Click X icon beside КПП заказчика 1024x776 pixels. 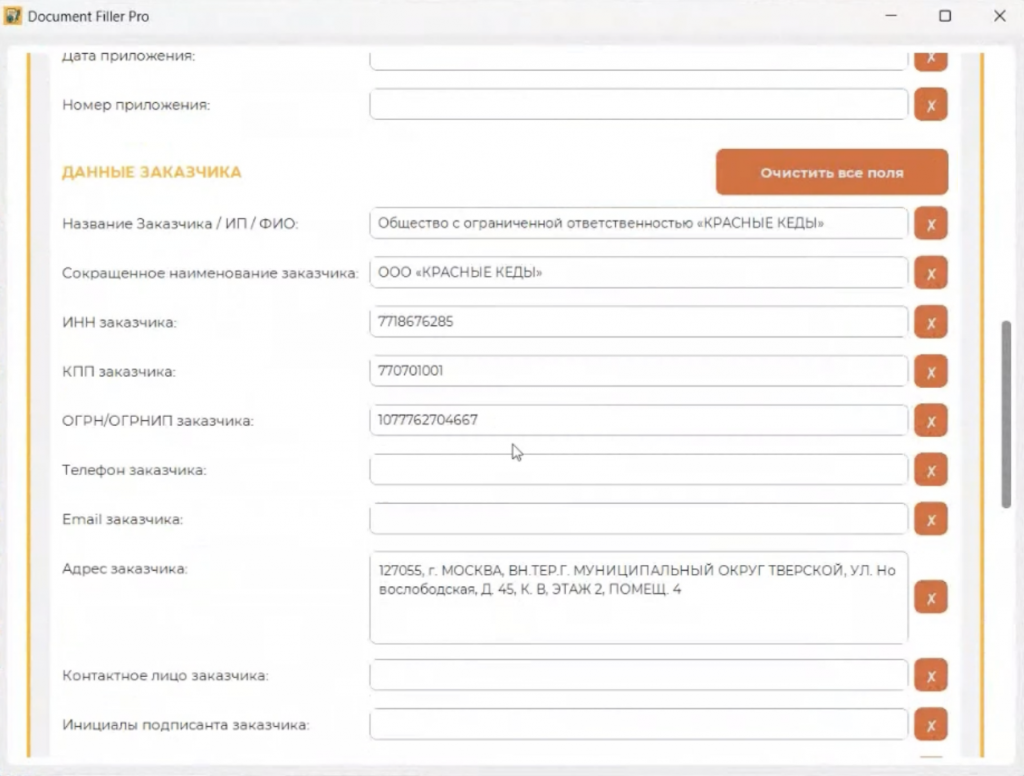(x=930, y=372)
